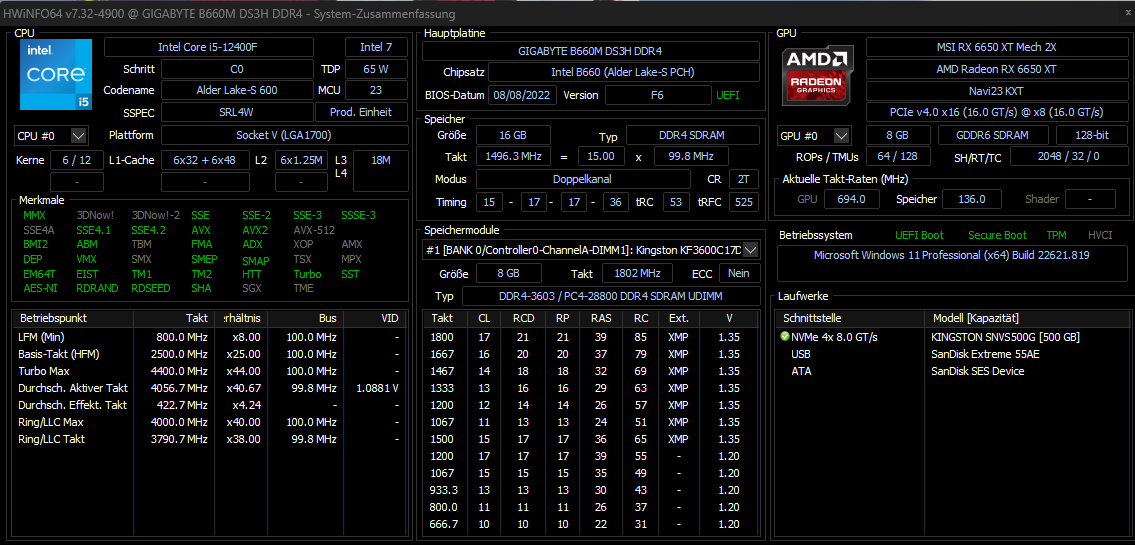Click green check icon beside NVMe drive
Viewport: 1135px width, 545px height.
pyautogui.click(x=785, y=337)
